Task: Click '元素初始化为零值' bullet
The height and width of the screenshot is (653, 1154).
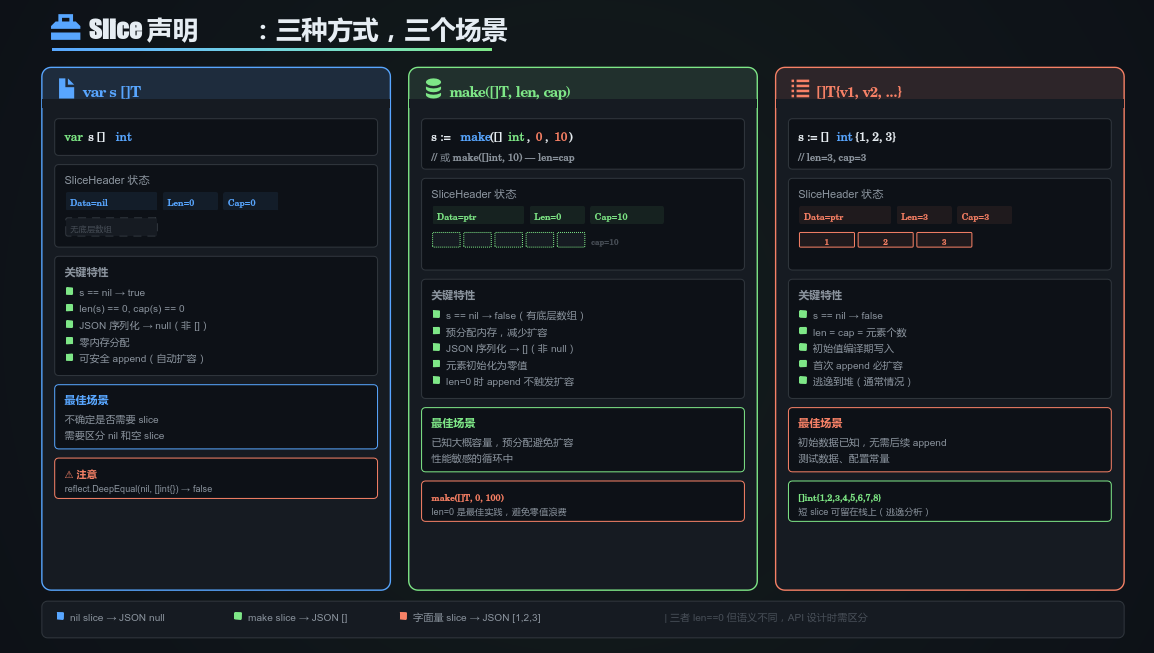Action: 486,366
